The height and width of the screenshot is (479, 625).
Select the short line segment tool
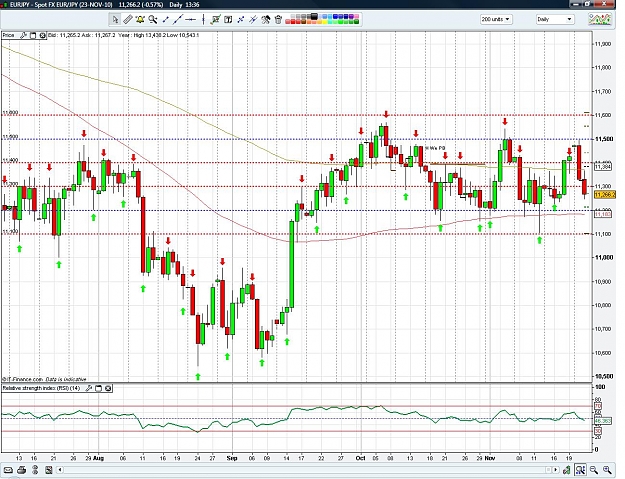[165, 19]
